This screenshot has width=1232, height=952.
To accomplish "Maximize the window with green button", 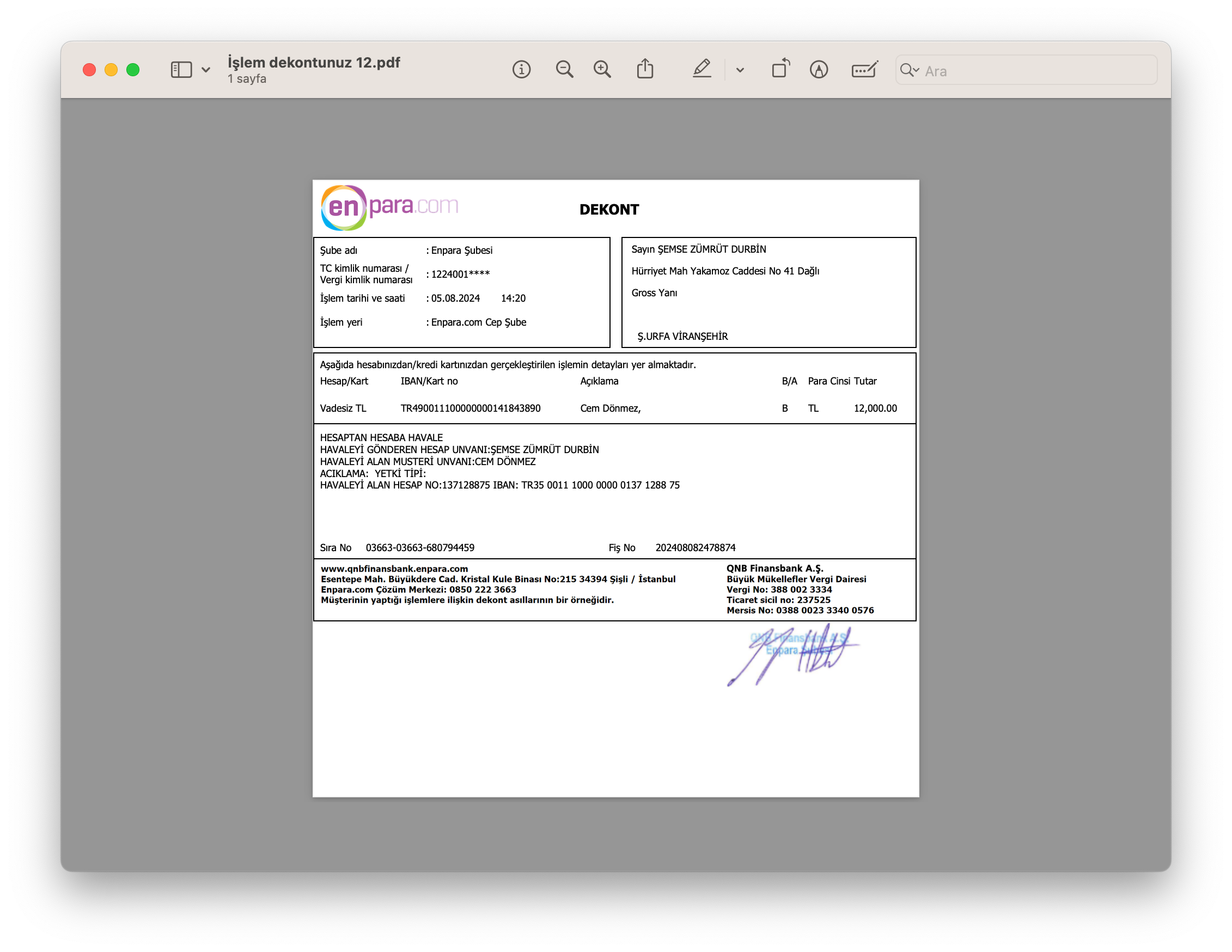I will [133, 70].
